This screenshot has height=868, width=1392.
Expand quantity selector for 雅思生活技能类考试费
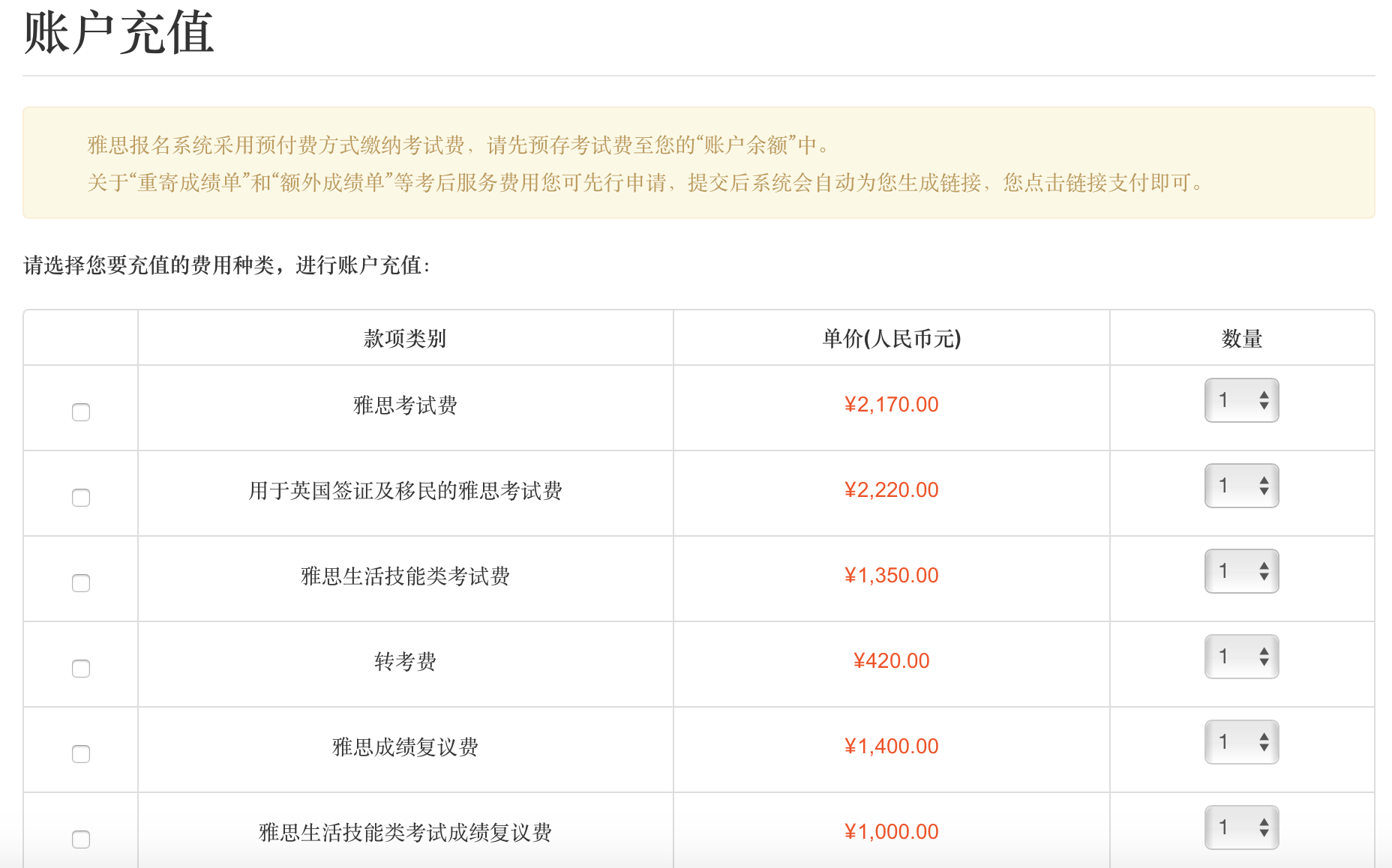[x=1241, y=571]
